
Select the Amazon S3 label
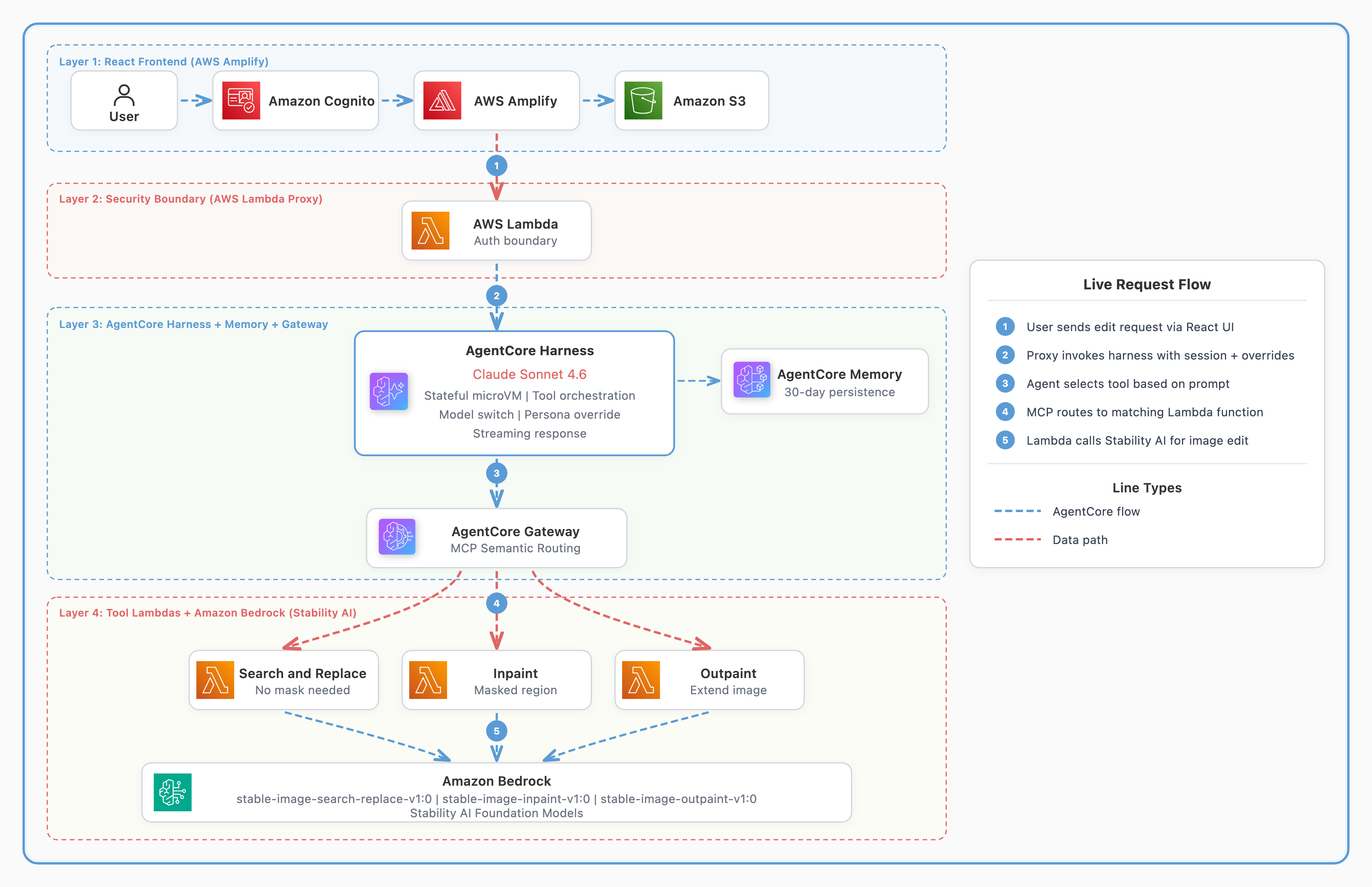point(709,101)
